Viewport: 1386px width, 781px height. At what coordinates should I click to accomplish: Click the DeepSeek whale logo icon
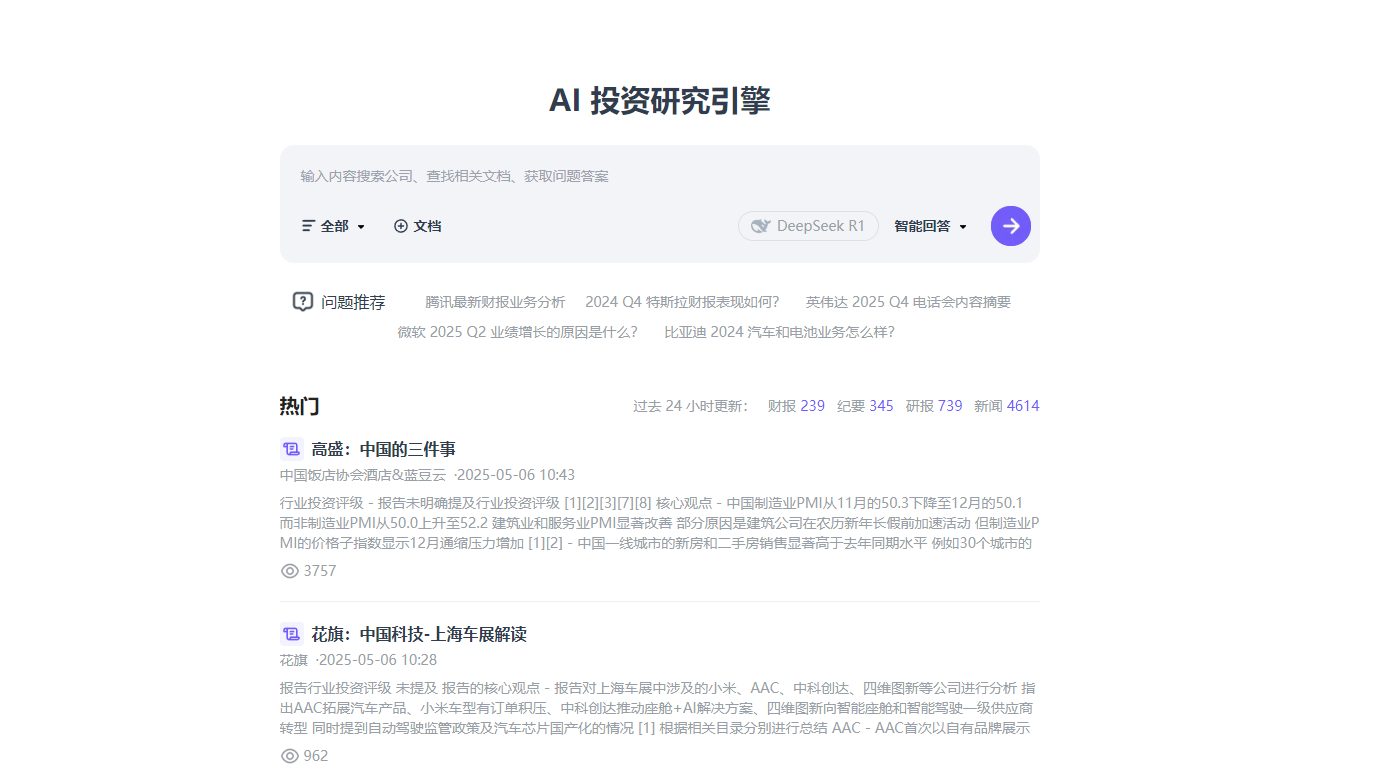(x=760, y=226)
